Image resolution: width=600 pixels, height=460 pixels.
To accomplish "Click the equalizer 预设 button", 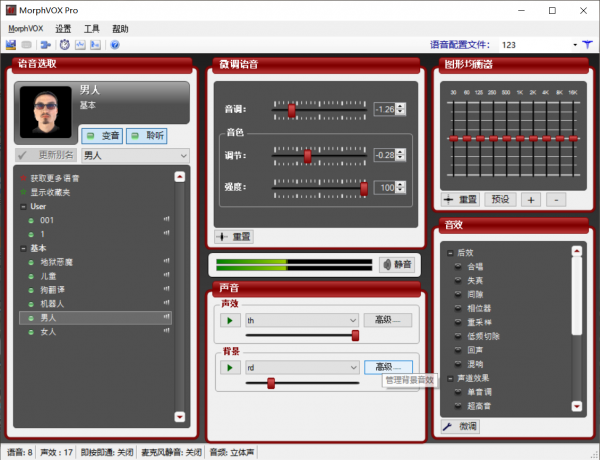I will (x=500, y=199).
